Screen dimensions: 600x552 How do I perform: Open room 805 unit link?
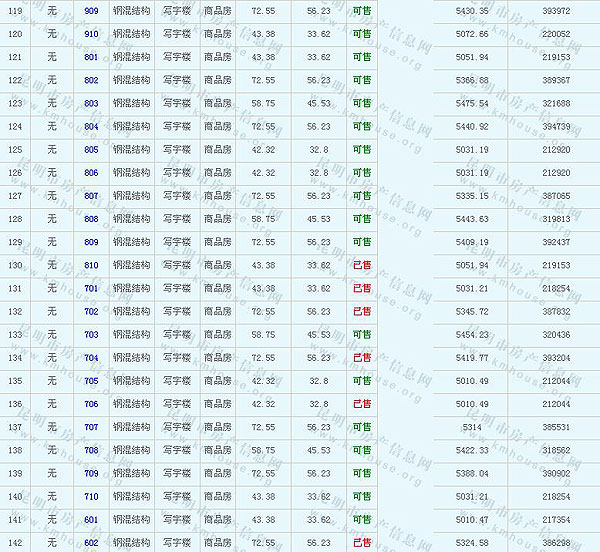coord(91,149)
